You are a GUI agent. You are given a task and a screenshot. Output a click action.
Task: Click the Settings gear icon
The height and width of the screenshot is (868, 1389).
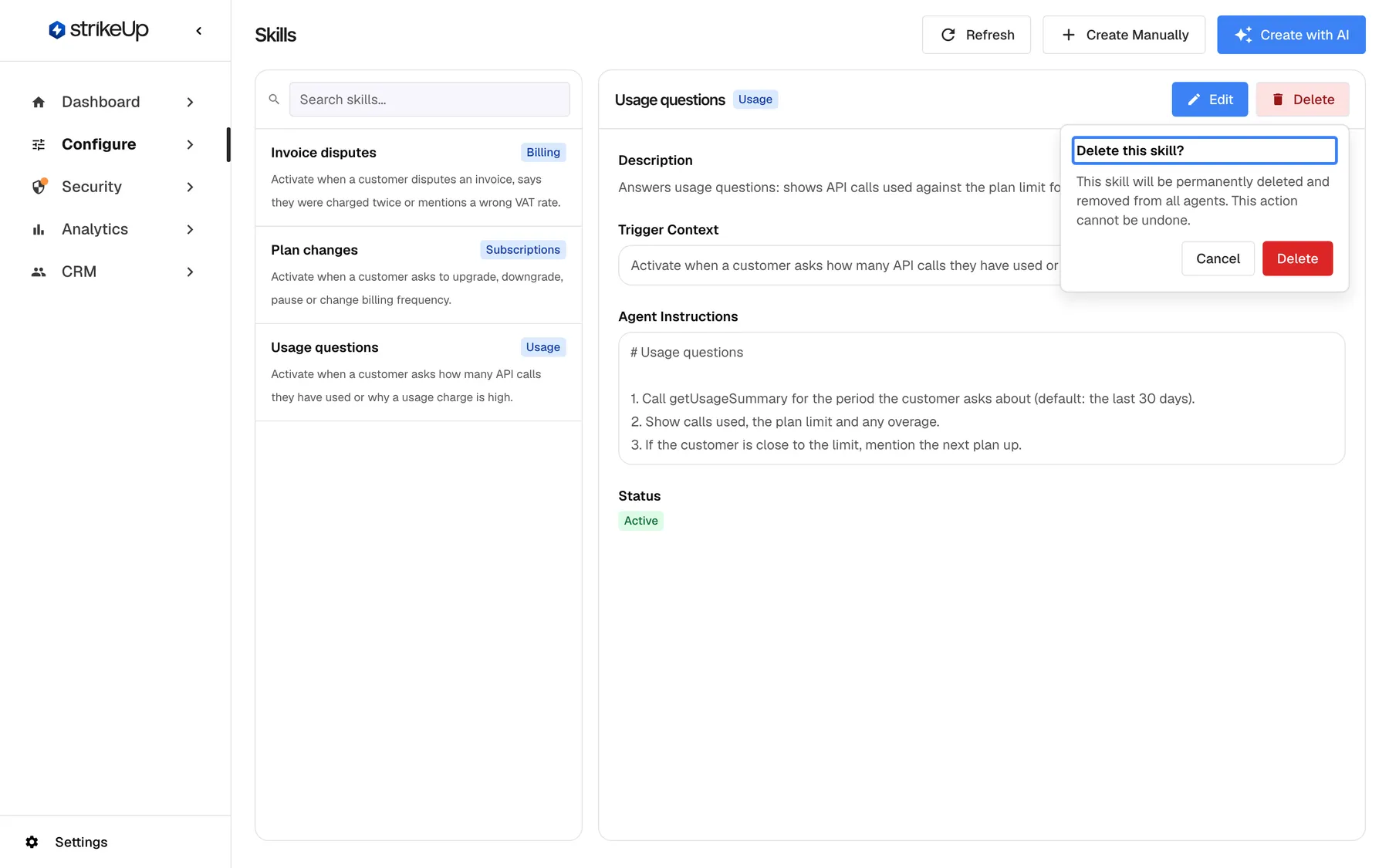click(32, 842)
